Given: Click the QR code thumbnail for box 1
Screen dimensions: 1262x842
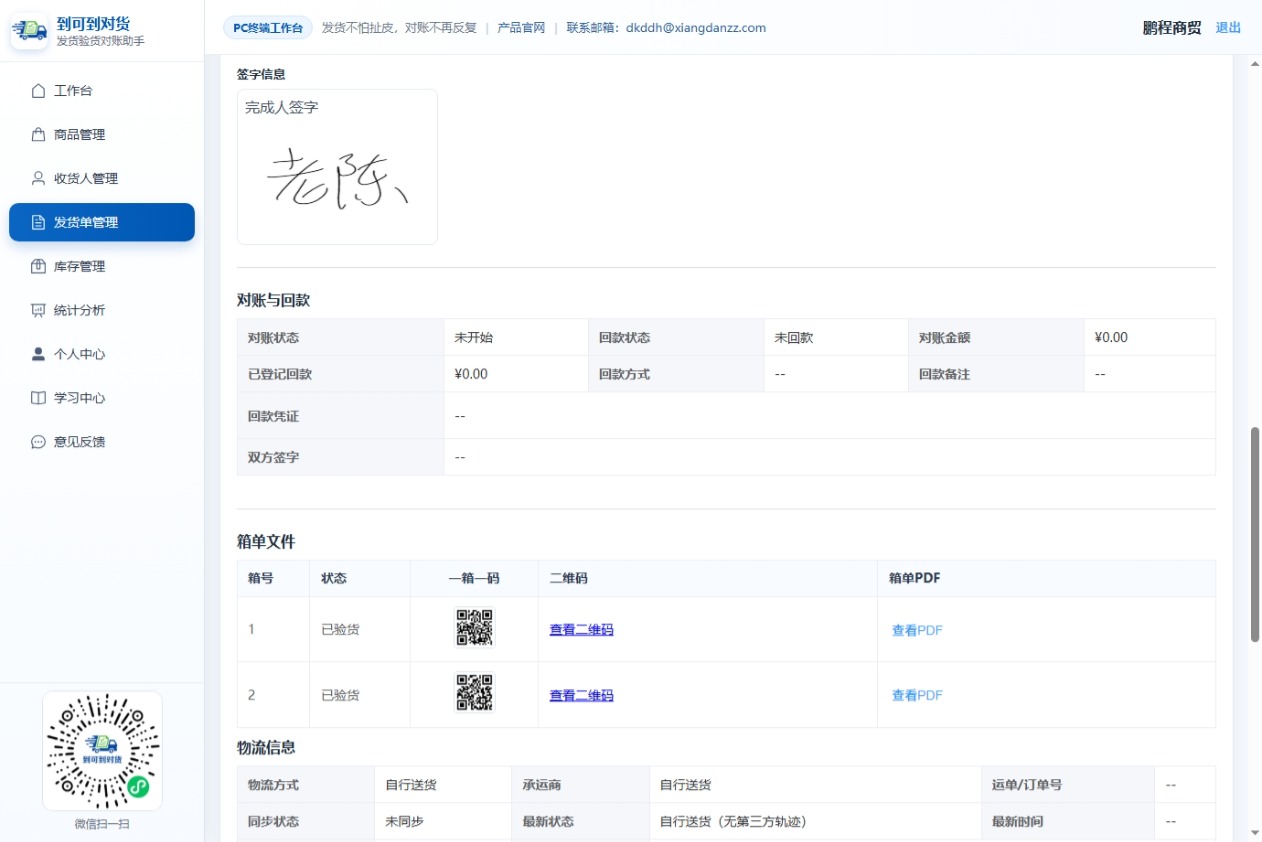Looking at the screenshot, I should [x=474, y=629].
